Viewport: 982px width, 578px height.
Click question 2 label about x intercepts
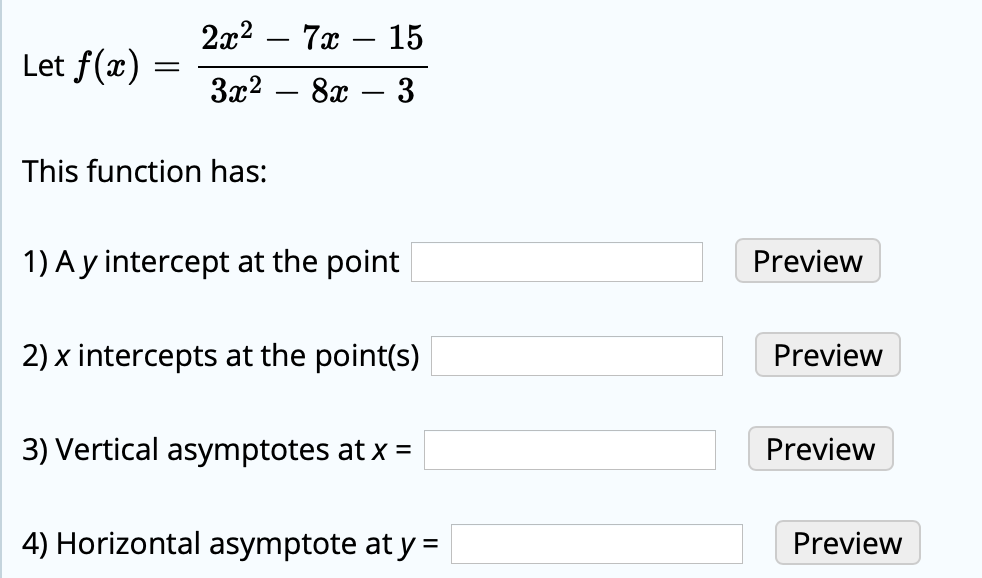(222, 355)
